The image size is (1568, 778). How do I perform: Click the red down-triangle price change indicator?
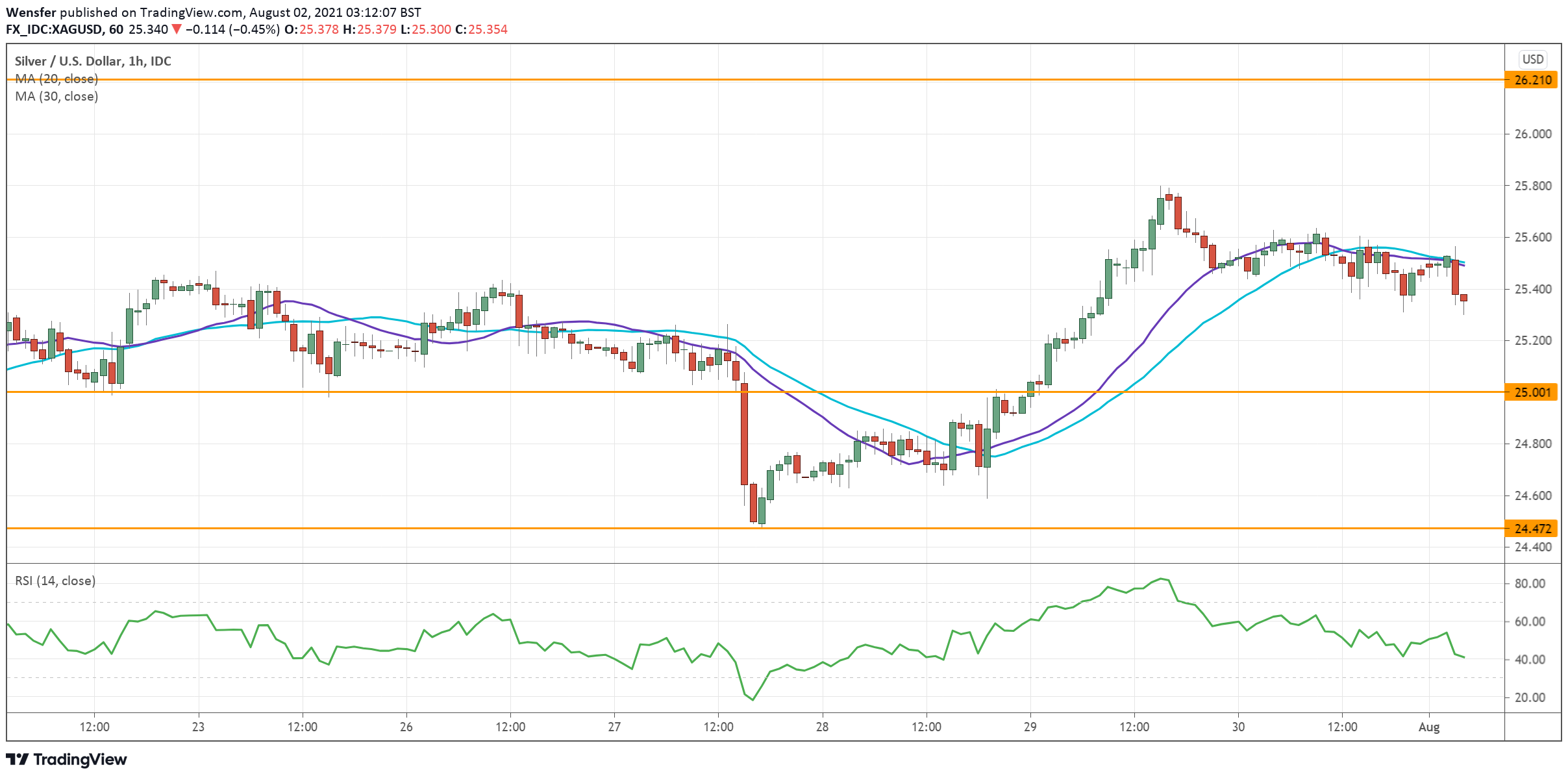(176, 29)
